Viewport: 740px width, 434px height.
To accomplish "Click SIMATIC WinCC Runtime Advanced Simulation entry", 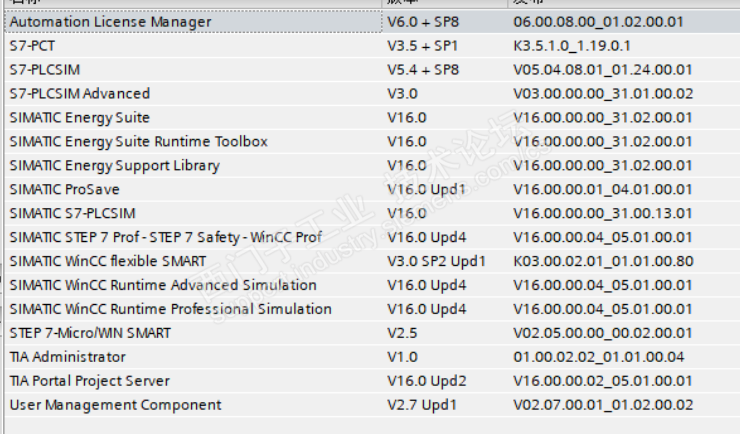I will point(162,285).
